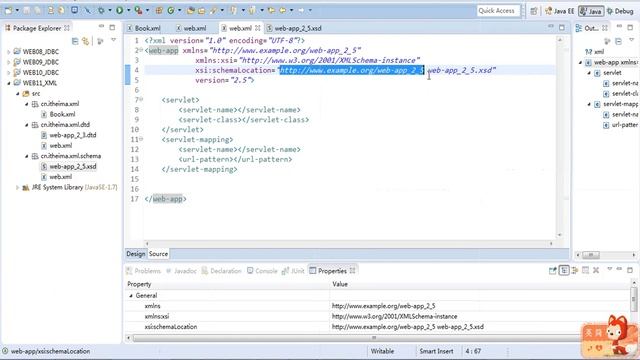The height and width of the screenshot is (360, 640).
Task: Click the xmlns:xsi property row
Action: [x=378, y=316]
